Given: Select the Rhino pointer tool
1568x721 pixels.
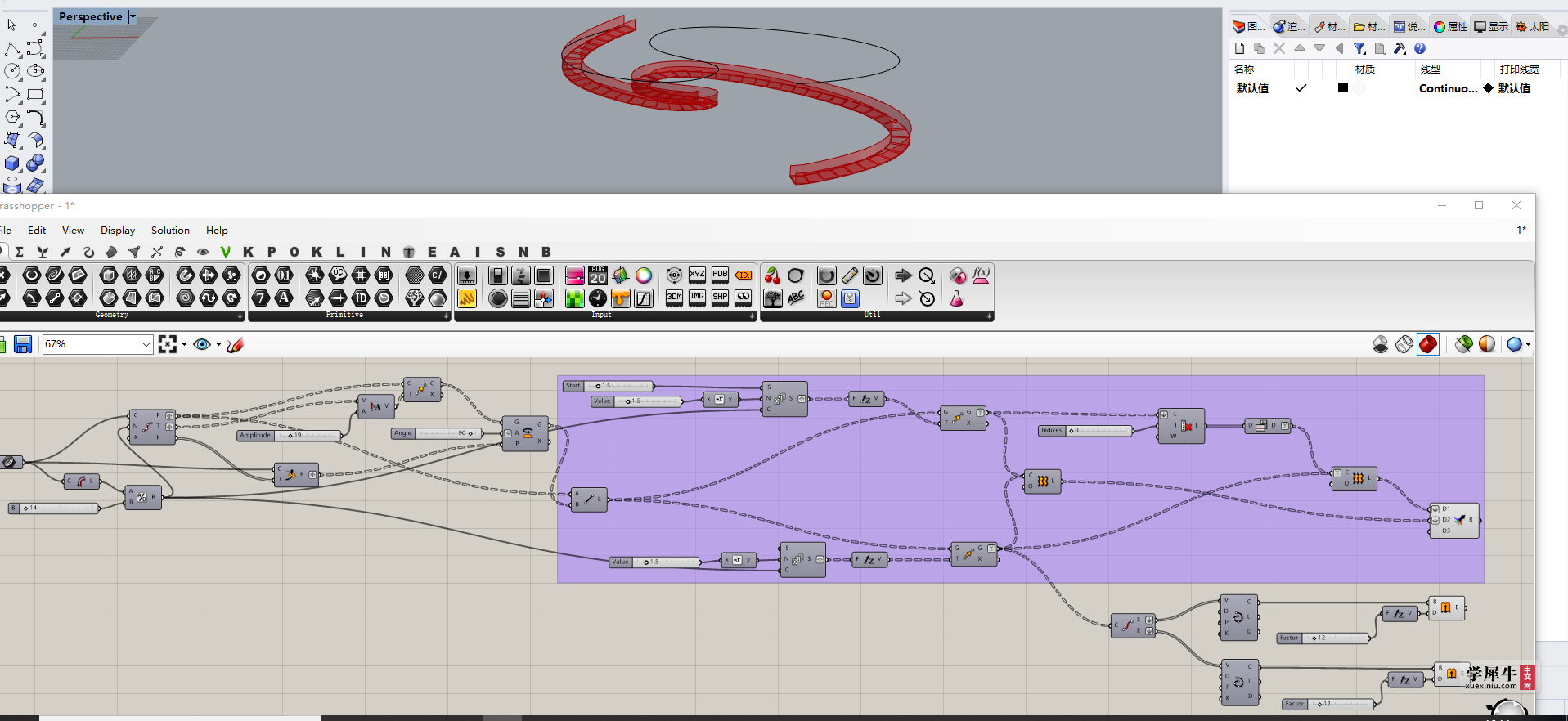Looking at the screenshot, I should (x=12, y=25).
